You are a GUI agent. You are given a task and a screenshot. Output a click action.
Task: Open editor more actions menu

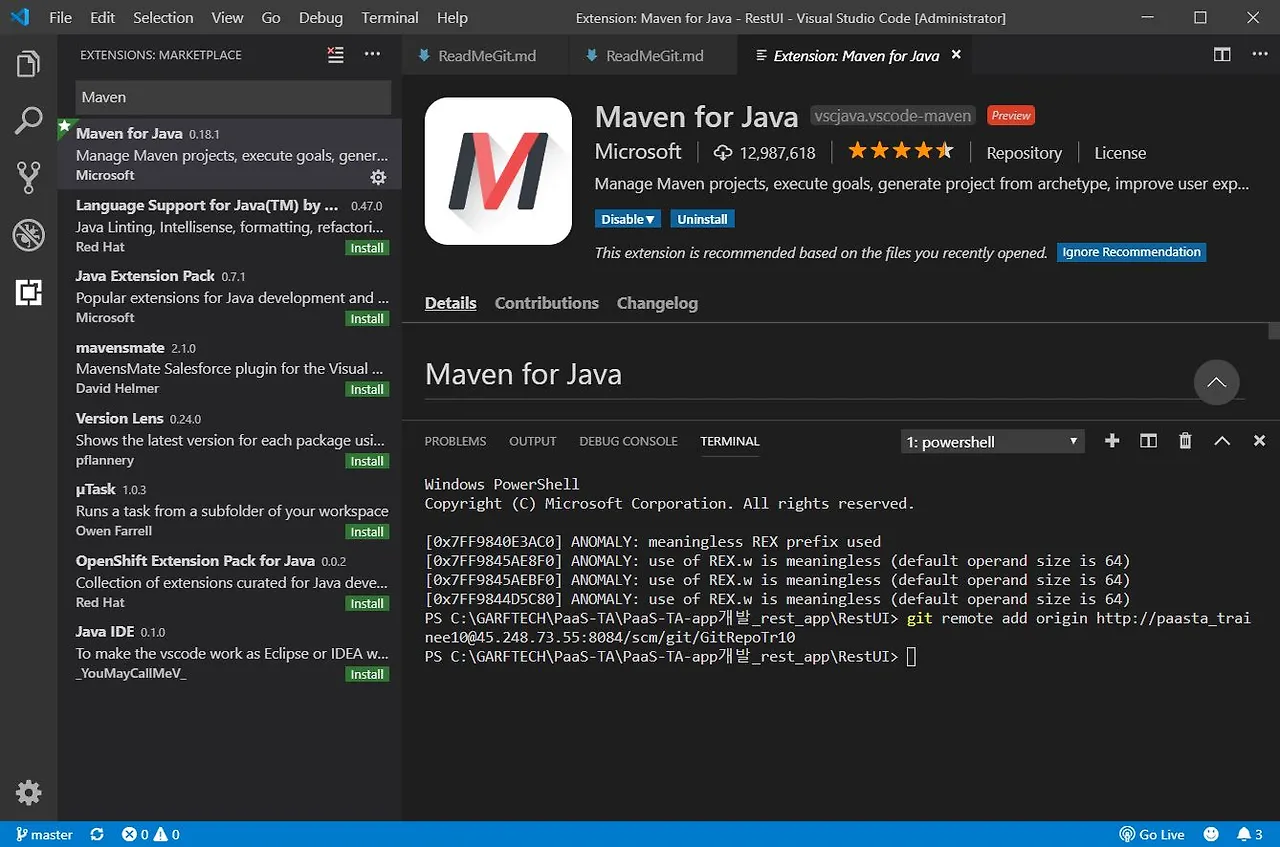pyautogui.click(x=1259, y=55)
